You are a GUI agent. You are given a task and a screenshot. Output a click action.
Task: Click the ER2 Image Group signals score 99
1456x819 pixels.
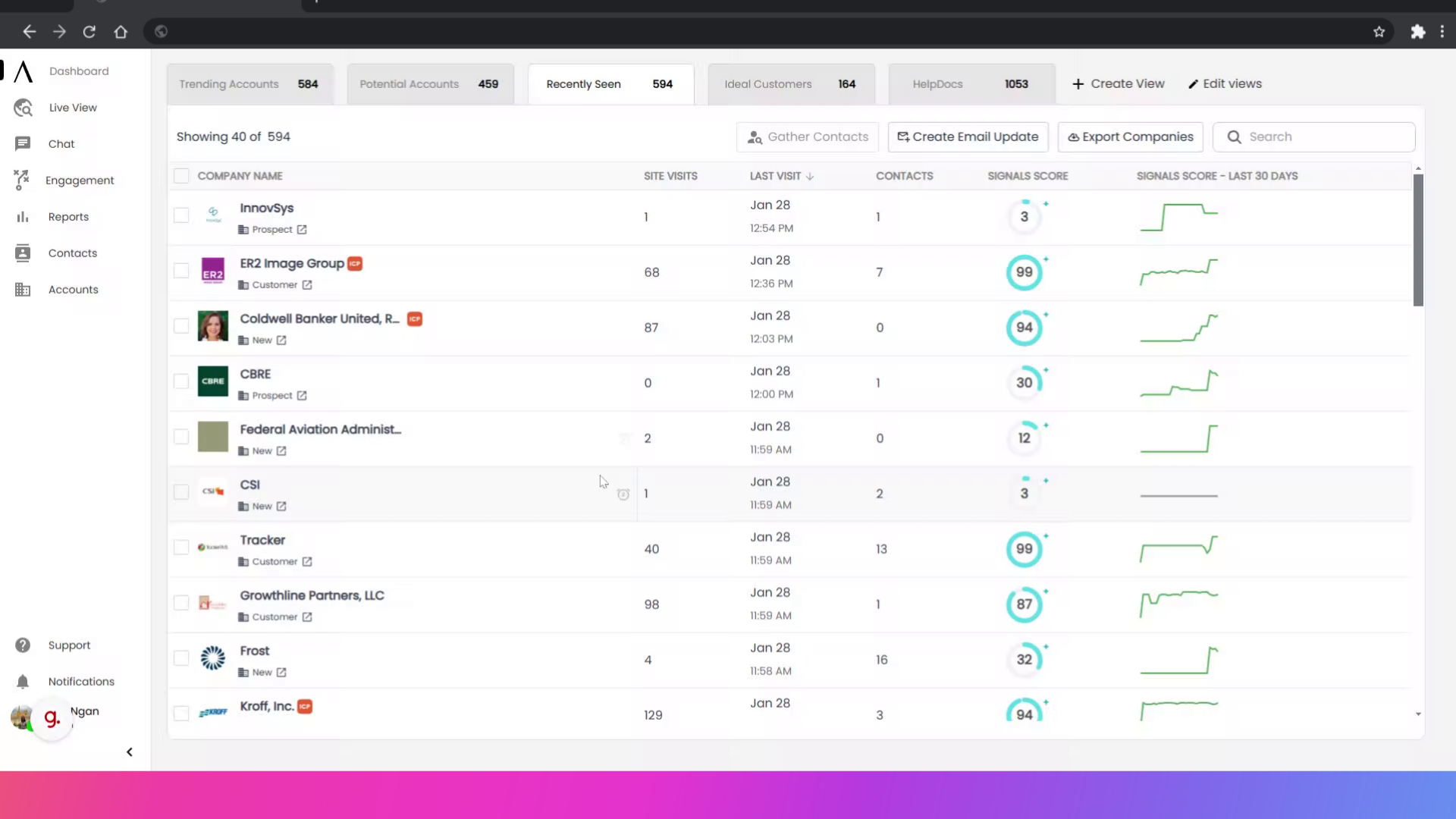[x=1025, y=272]
